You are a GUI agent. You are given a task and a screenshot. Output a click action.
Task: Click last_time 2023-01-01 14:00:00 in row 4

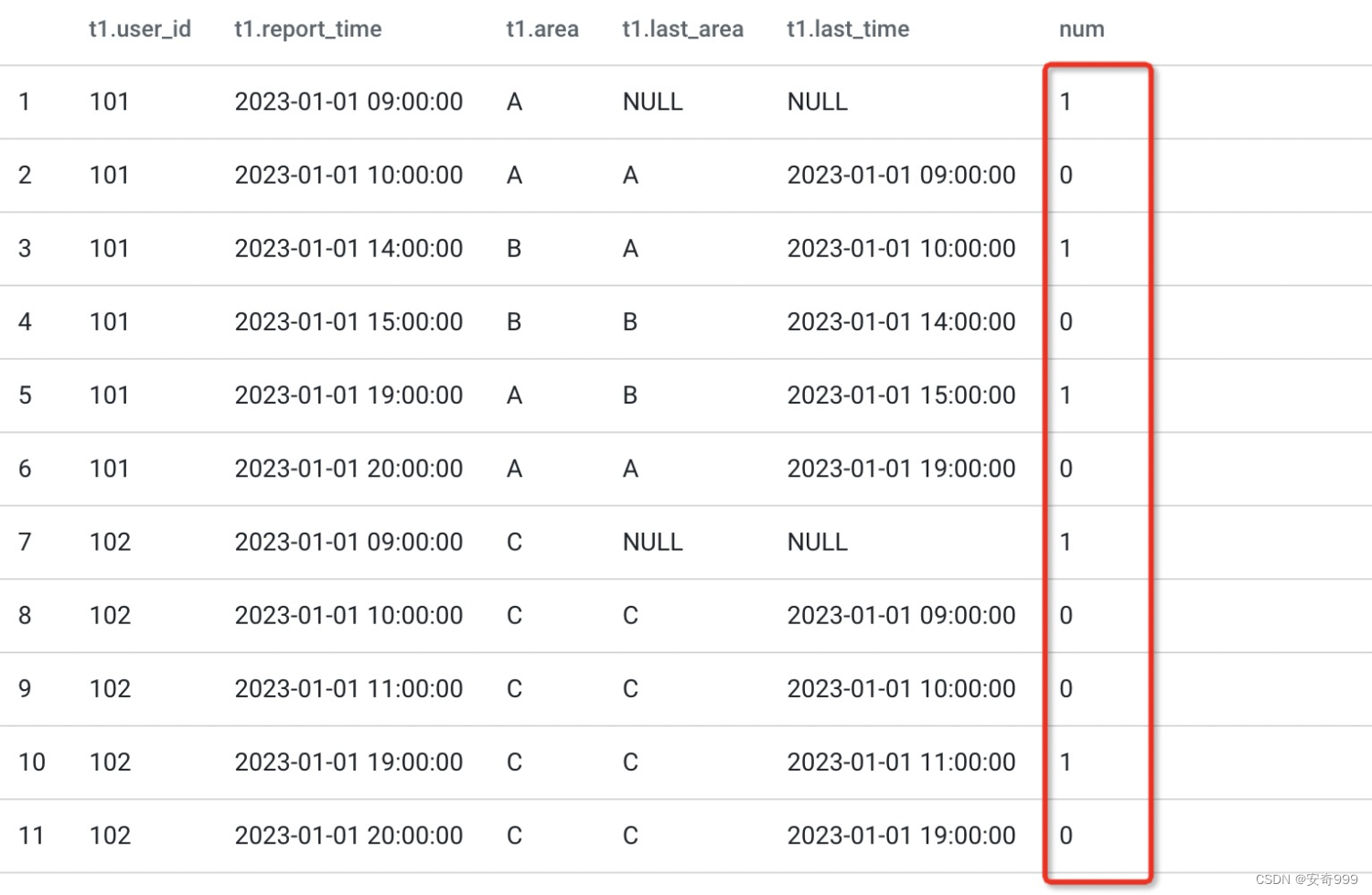click(901, 321)
